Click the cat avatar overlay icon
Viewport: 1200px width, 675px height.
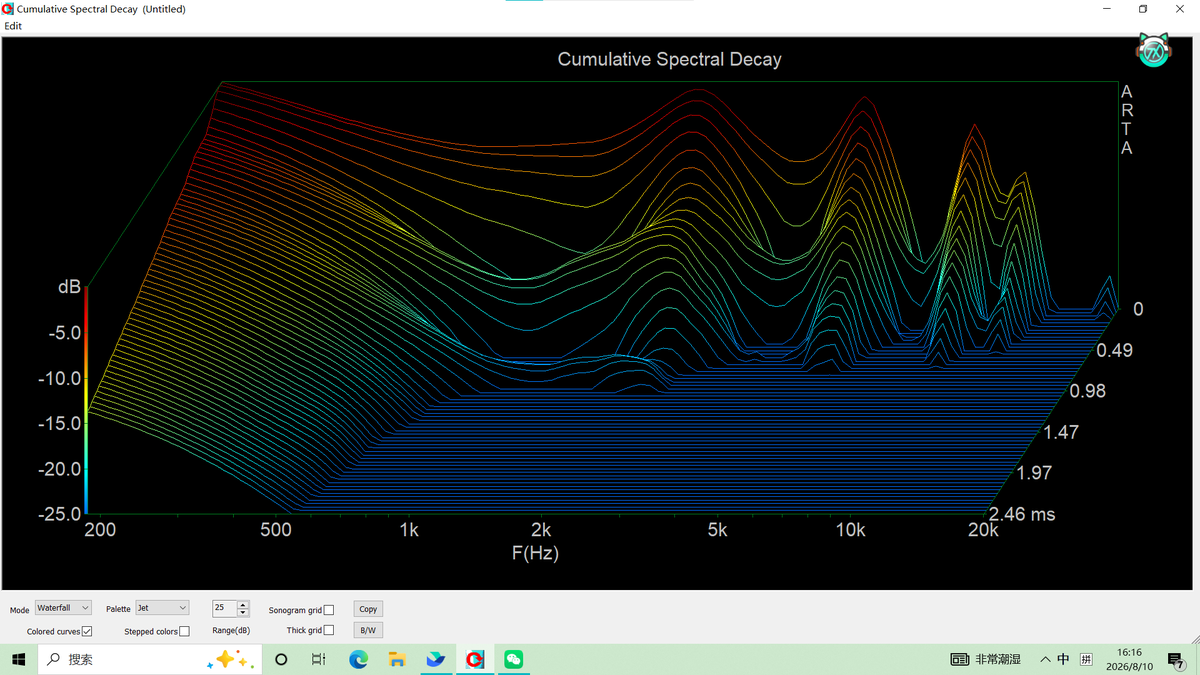1154,50
